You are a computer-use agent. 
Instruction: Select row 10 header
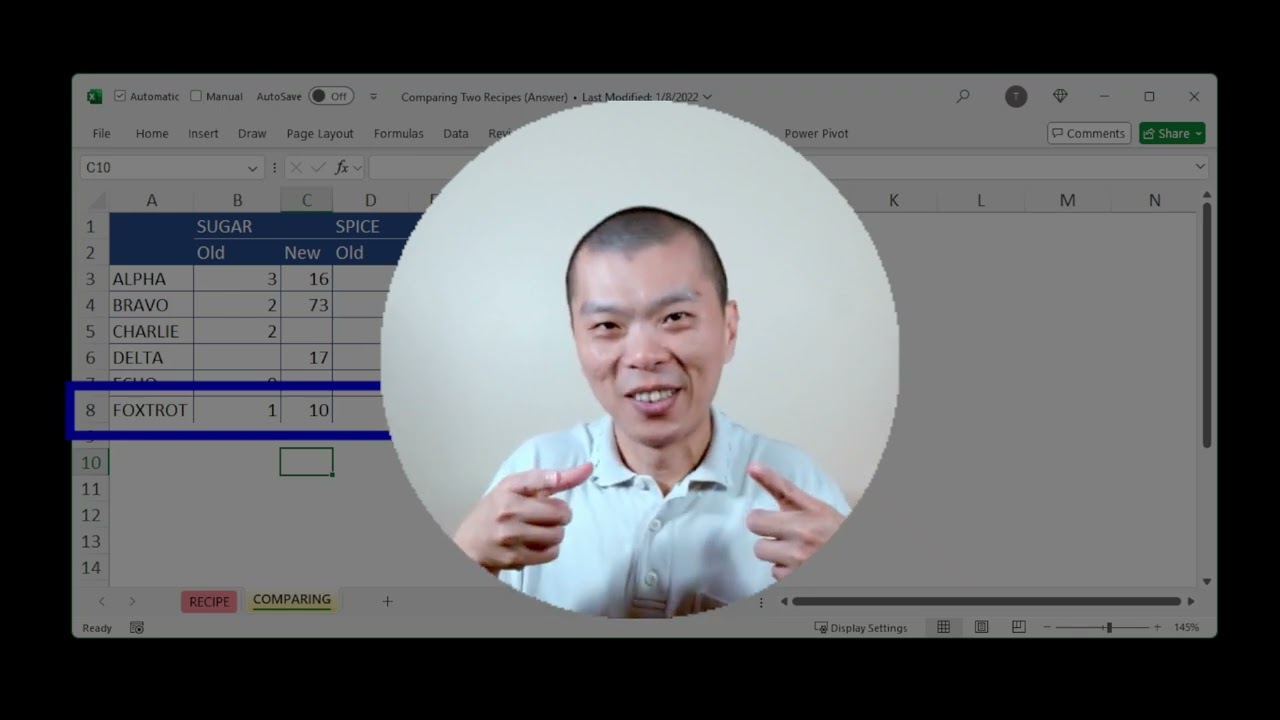point(91,462)
